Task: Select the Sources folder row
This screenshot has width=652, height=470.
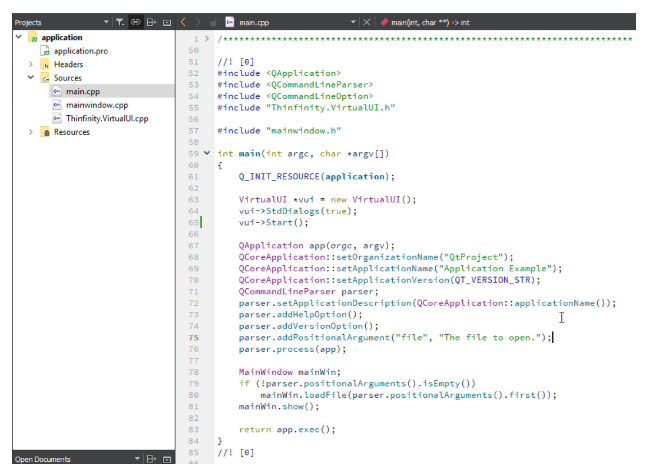Action: click(67, 78)
